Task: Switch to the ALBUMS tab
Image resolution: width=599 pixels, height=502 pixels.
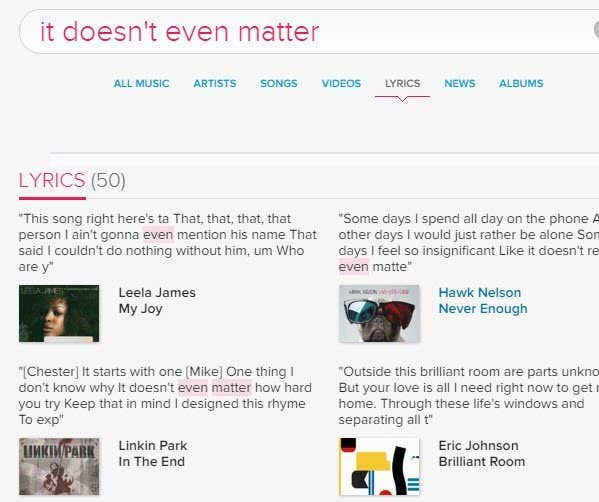Action: [521, 83]
